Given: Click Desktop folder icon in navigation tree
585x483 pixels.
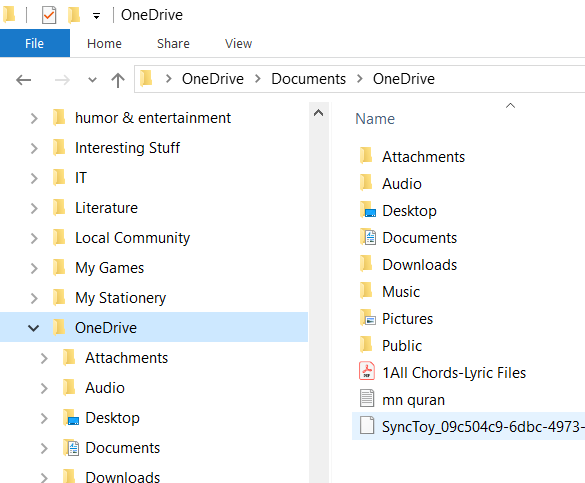Looking at the screenshot, I should pyautogui.click(x=71, y=418).
